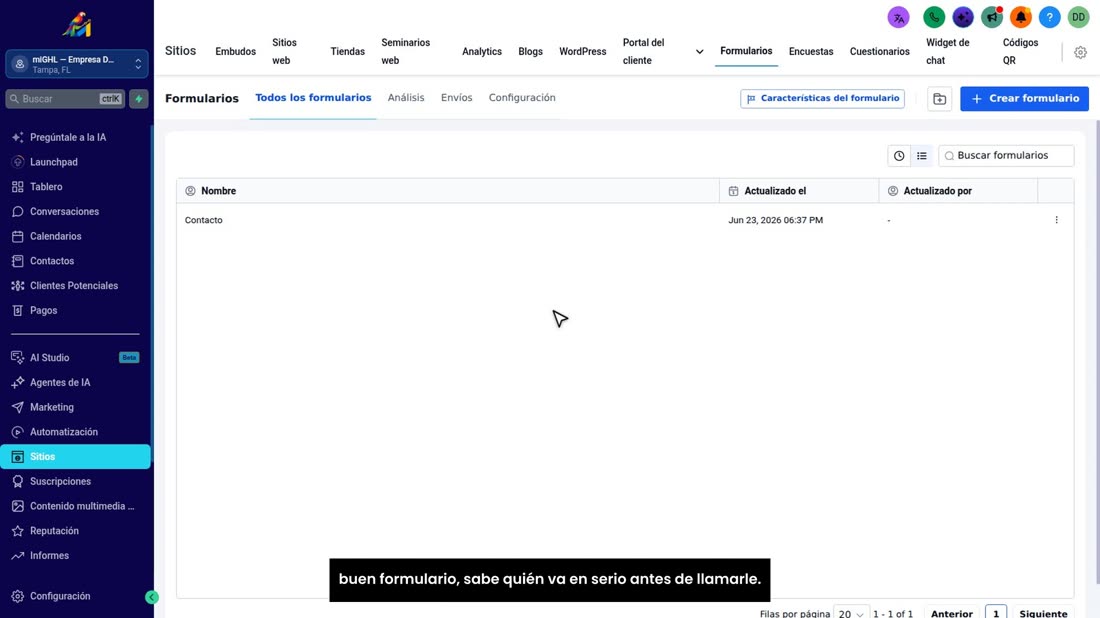Click page number 1 button
This screenshot has width=1100, height=618.
click(x=995, y=612)
